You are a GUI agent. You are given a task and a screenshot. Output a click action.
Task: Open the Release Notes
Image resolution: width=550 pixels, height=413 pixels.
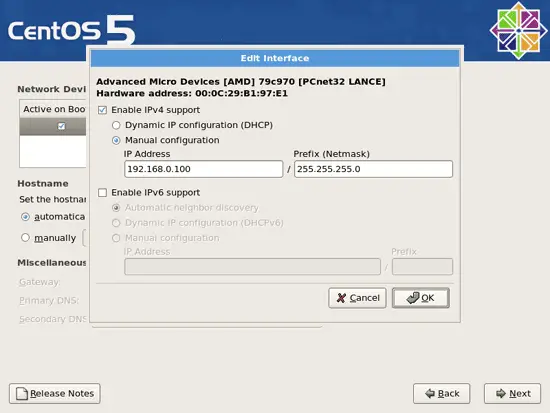pyautogui.click(x=55, y=393)
